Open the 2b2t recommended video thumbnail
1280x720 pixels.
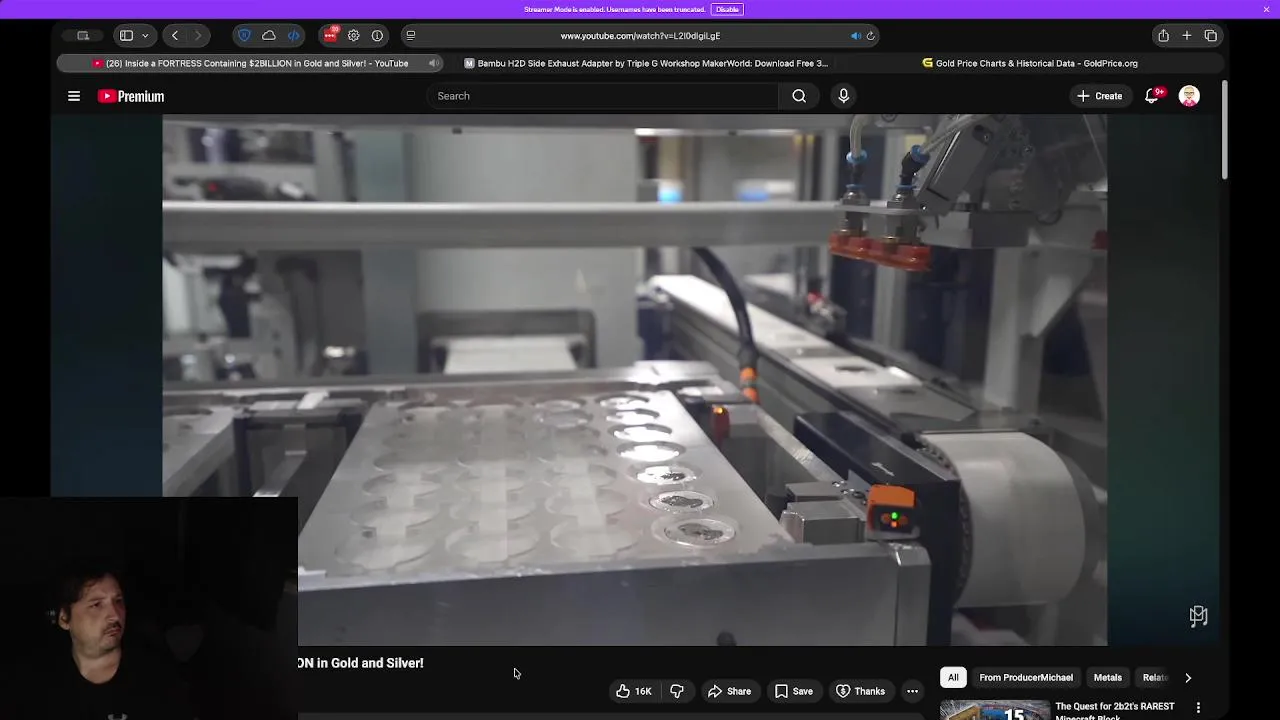pos(994,710)
